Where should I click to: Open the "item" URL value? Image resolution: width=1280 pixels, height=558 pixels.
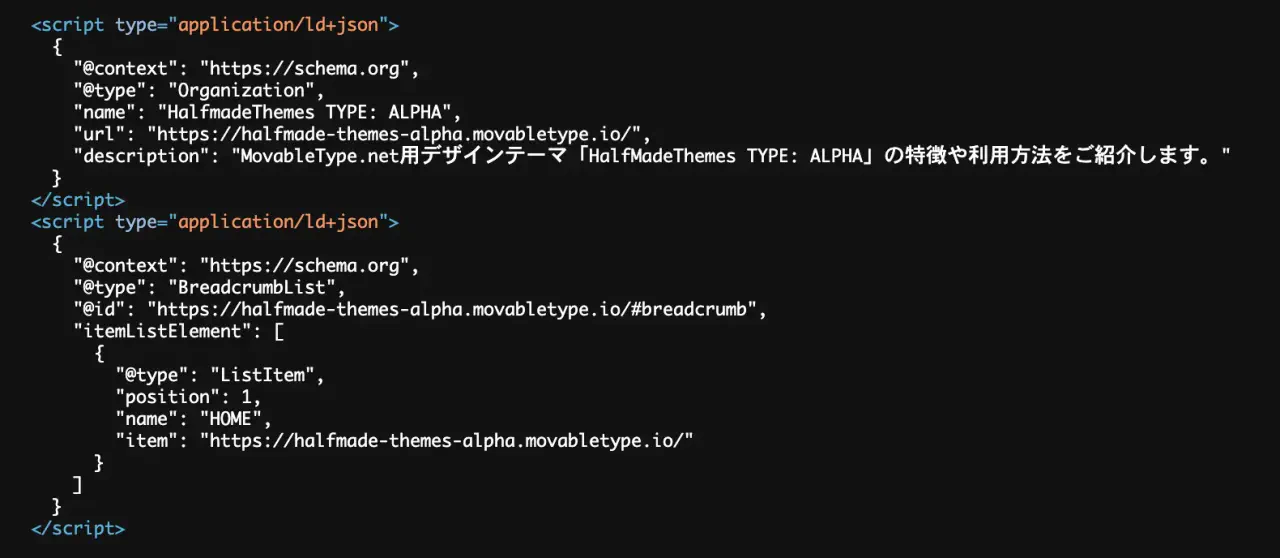(446, 441)
